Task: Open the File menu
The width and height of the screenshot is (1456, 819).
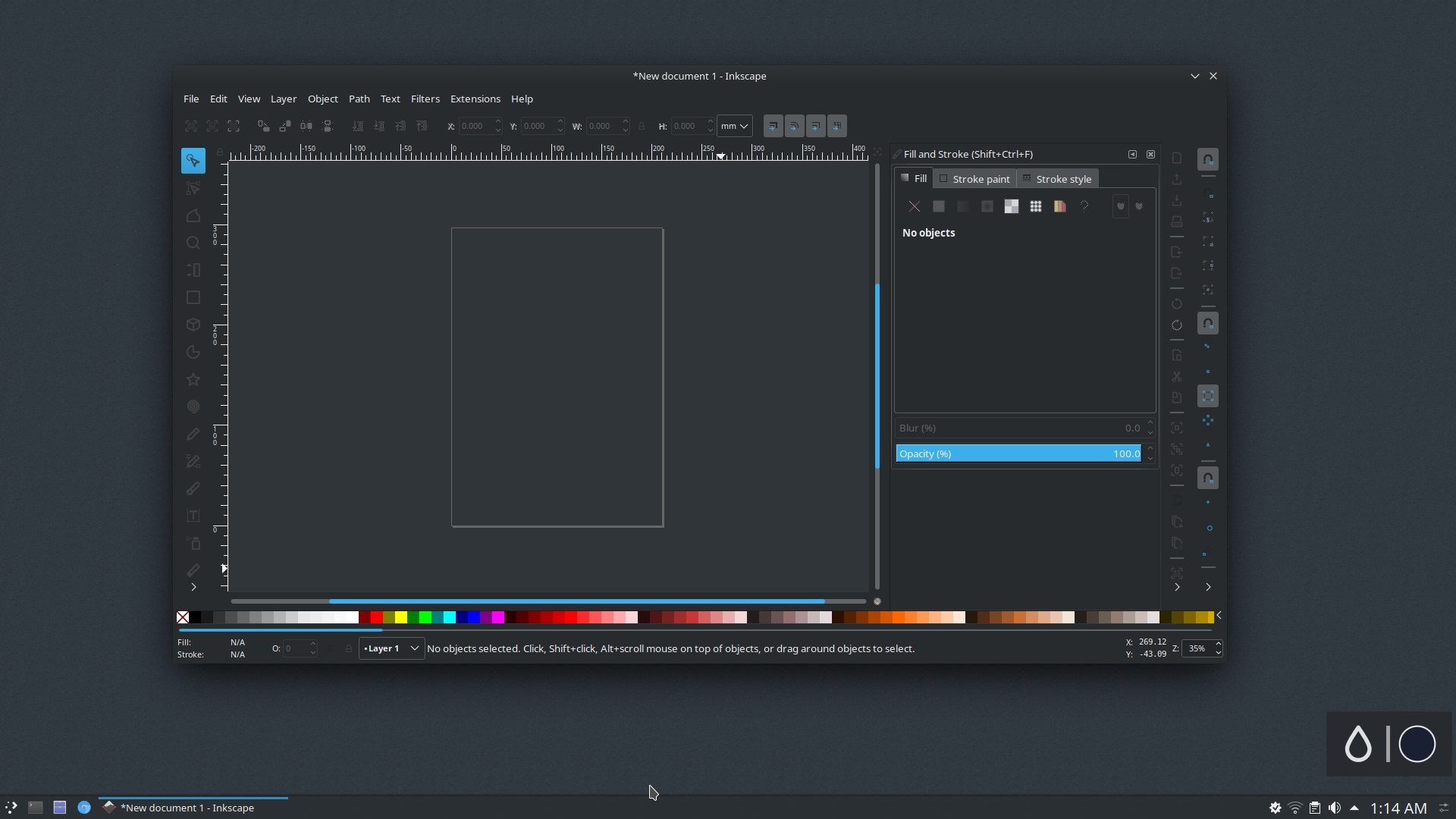Action: click(191, 99)
